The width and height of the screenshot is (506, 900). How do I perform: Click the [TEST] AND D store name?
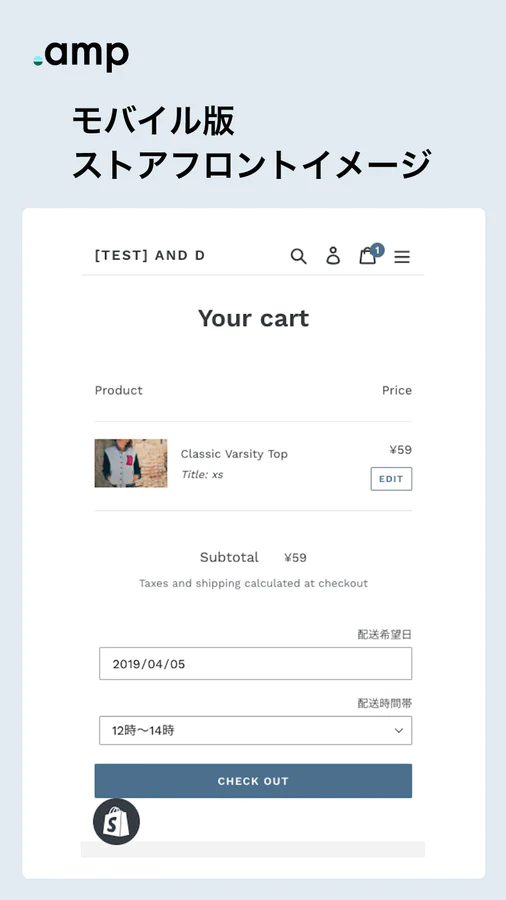(150, 255)
